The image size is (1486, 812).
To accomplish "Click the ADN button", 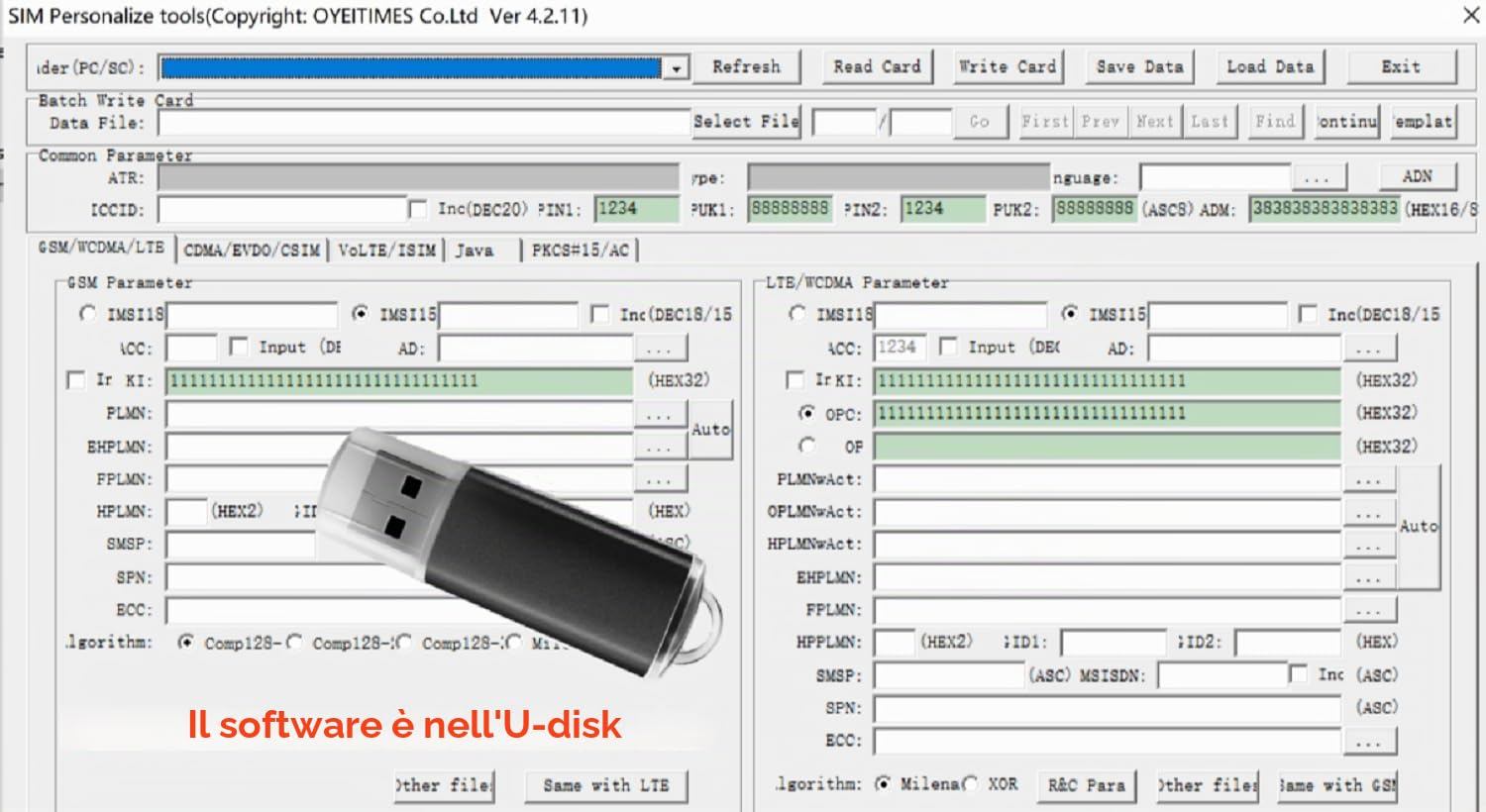I will (x=1417, y=176).
